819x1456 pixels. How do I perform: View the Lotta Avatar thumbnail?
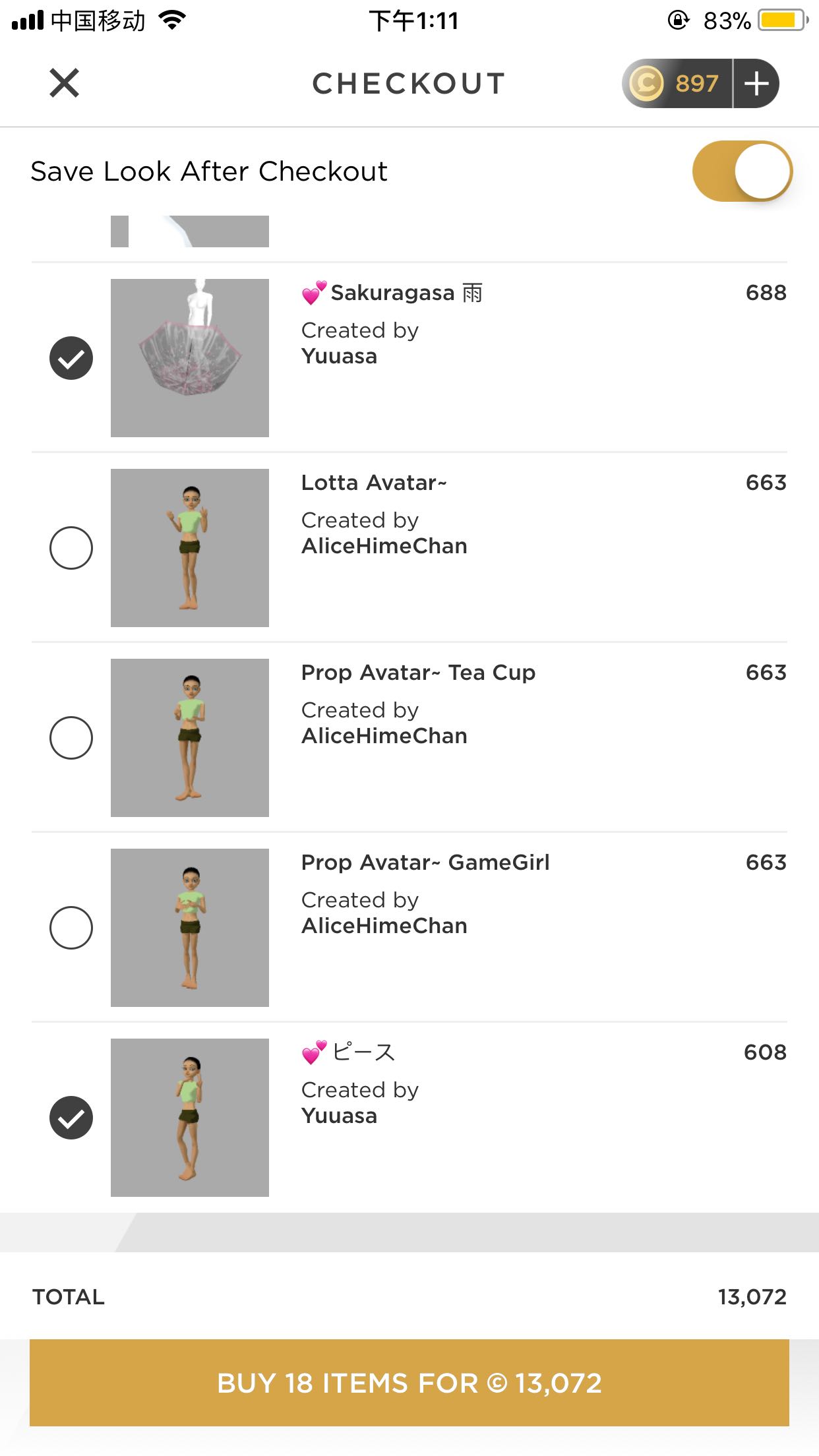(x=190, y=548)
